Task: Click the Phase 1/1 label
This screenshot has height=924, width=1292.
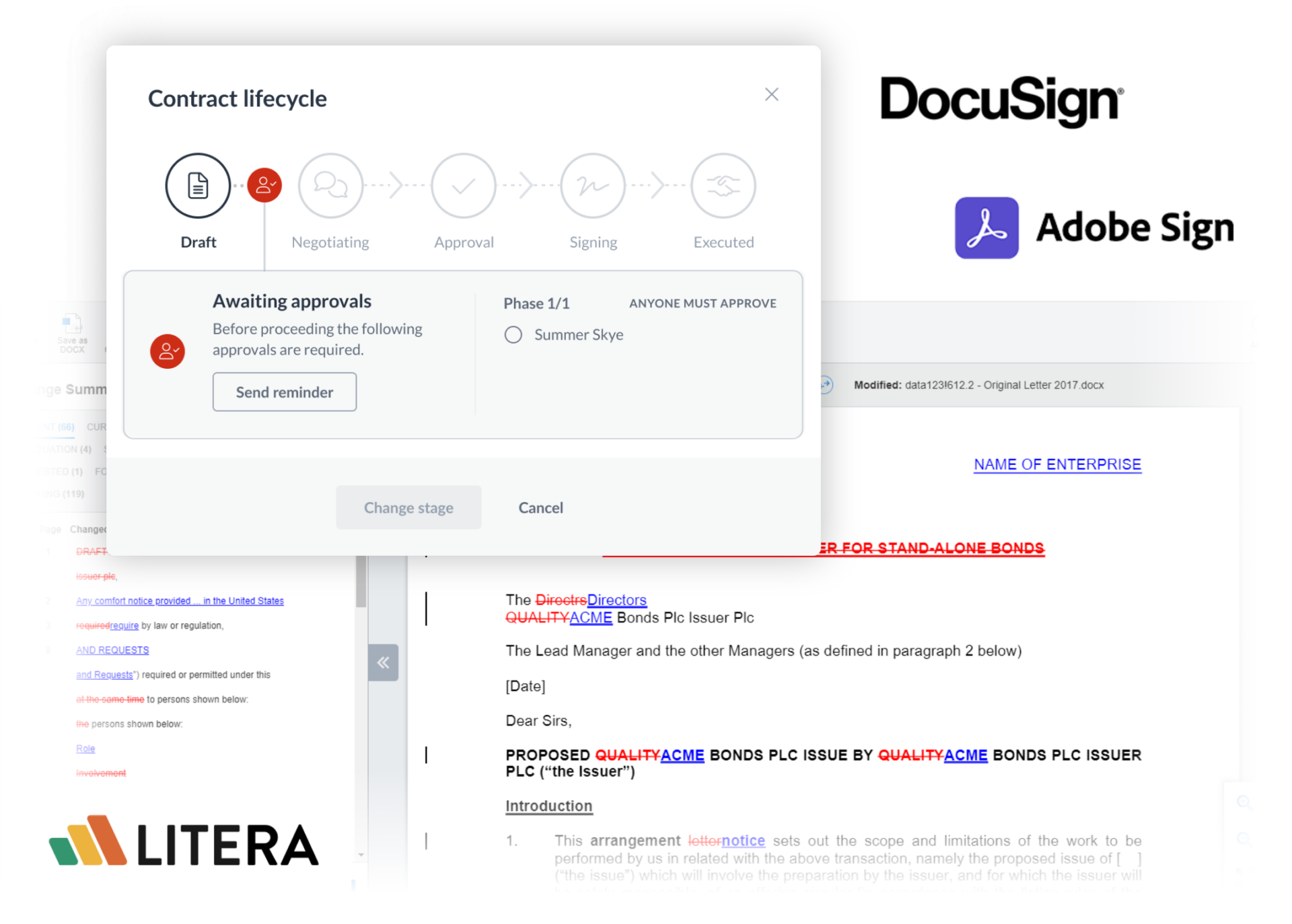Action: click(x=536, y=304)
